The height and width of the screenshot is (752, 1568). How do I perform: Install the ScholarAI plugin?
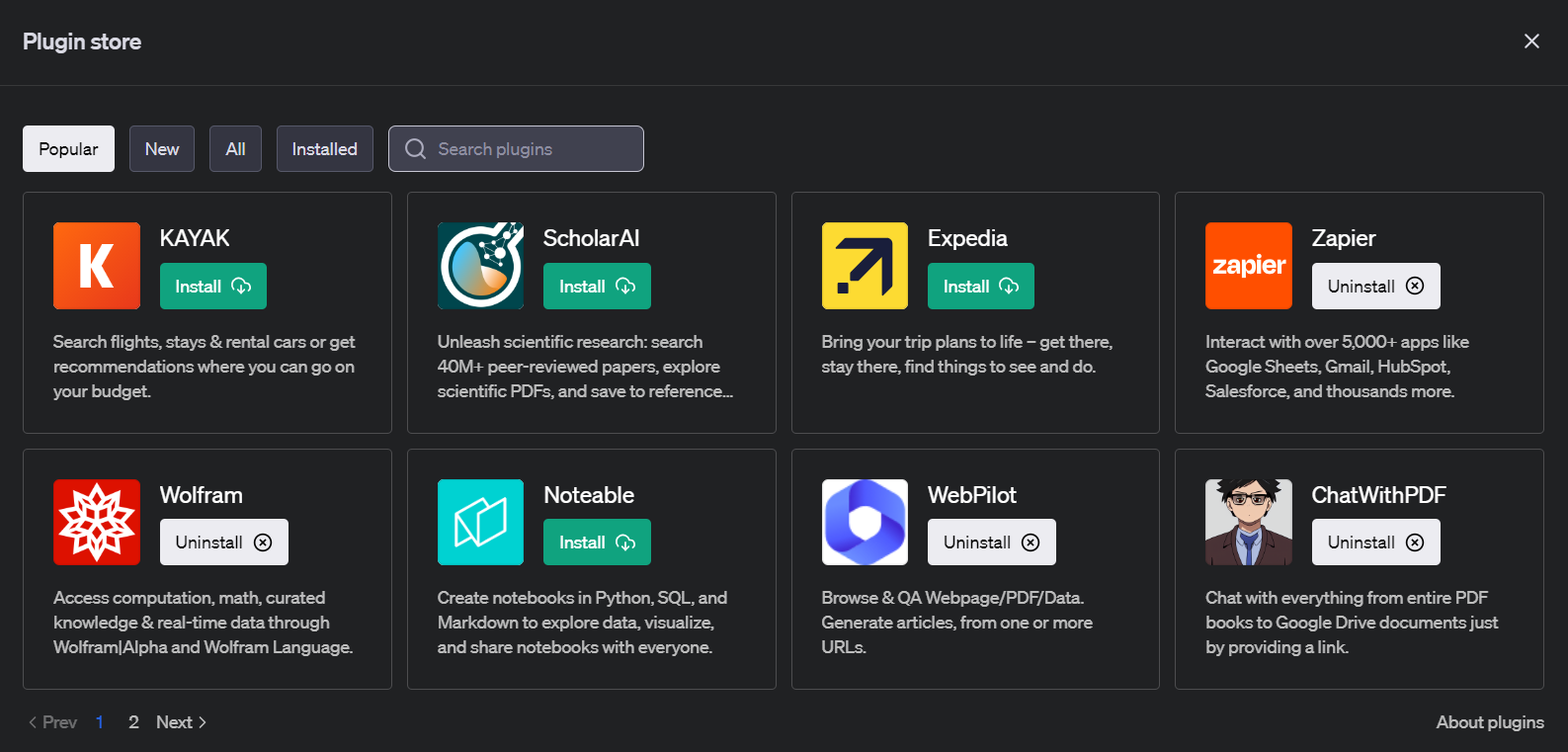[x=597, y=287]
